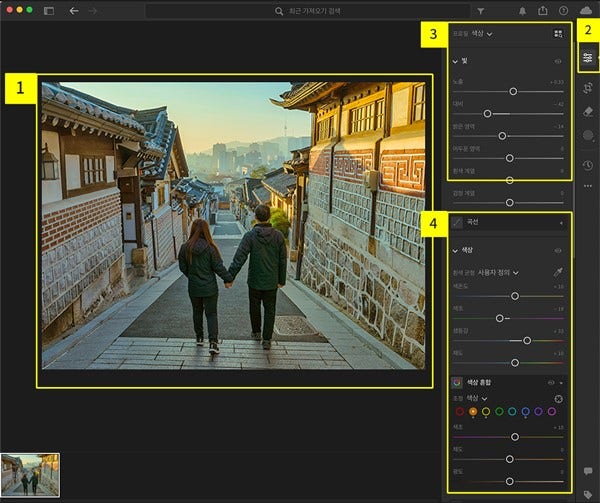Select the Crop and Rotate tool
The height and width of the screenshot is (503, 600).
coord(588,86)
